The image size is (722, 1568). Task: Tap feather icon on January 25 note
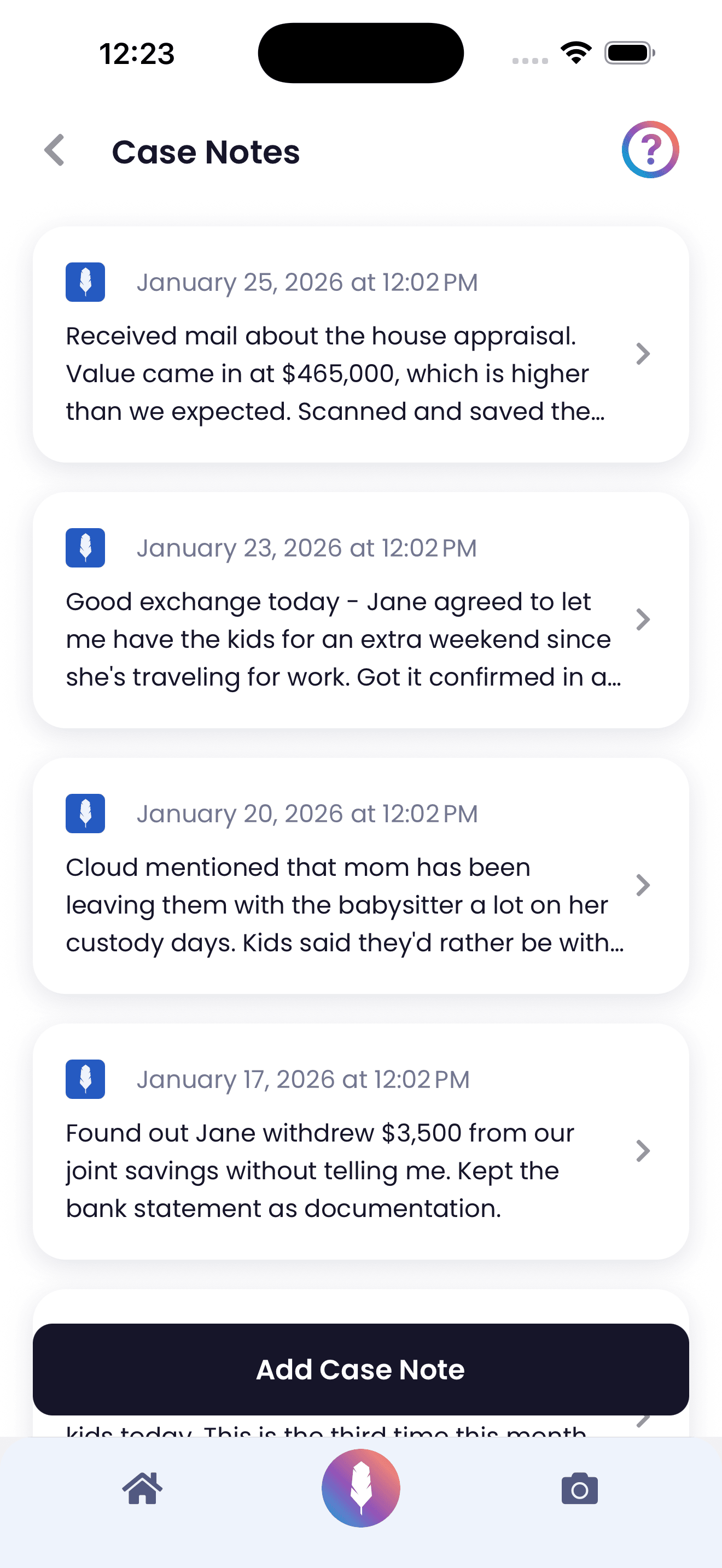click(x=85, y=283)
